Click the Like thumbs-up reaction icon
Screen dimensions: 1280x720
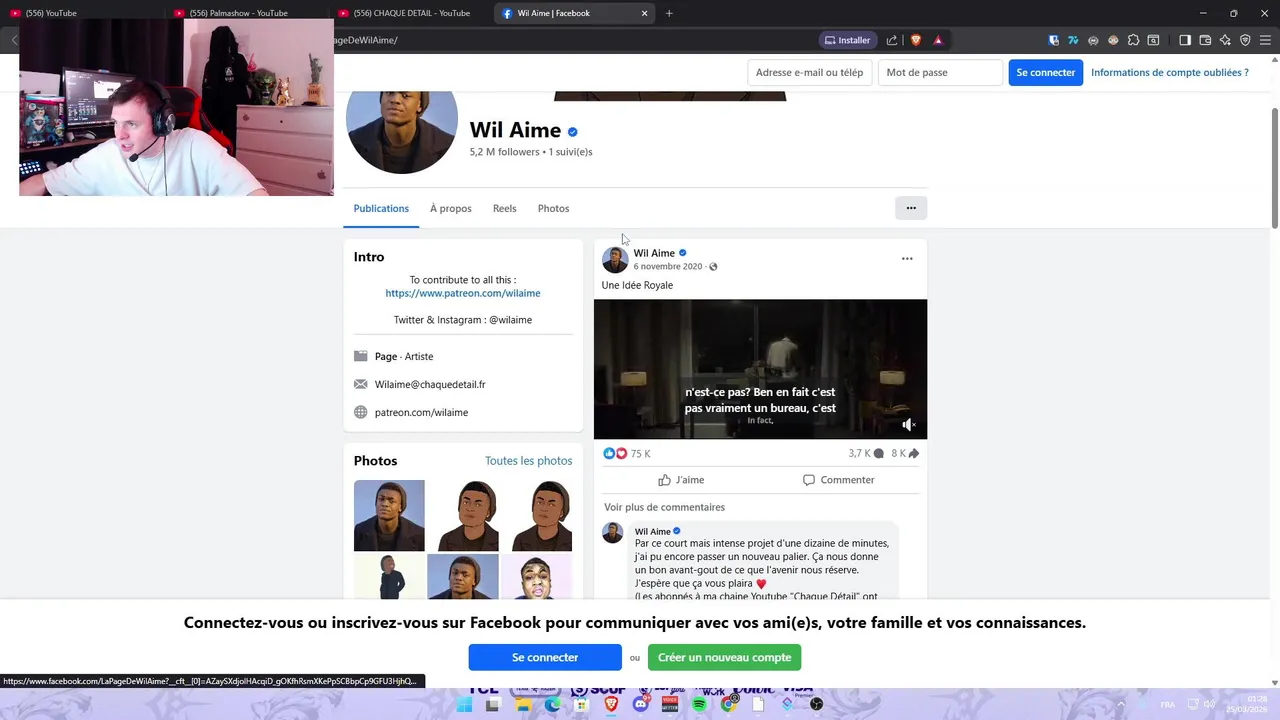609,453
